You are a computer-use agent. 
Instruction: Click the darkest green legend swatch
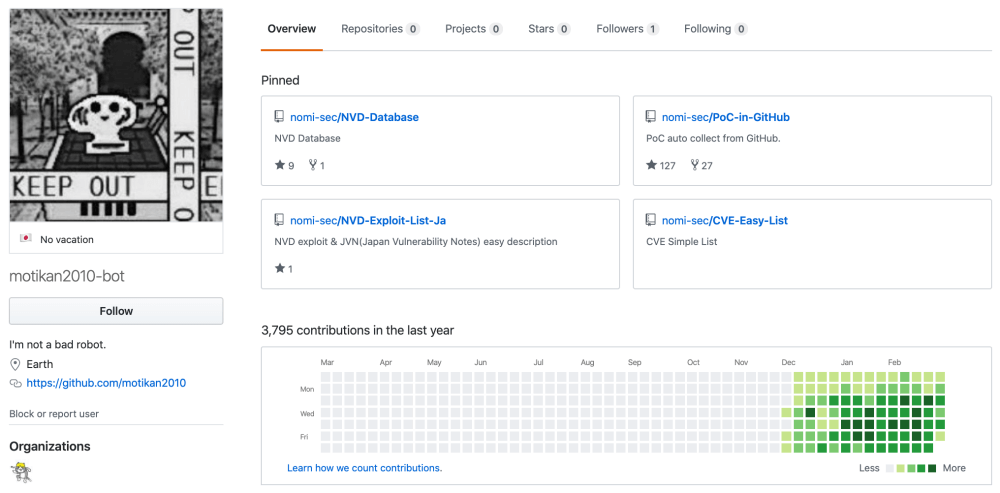[x=932, y=468]
